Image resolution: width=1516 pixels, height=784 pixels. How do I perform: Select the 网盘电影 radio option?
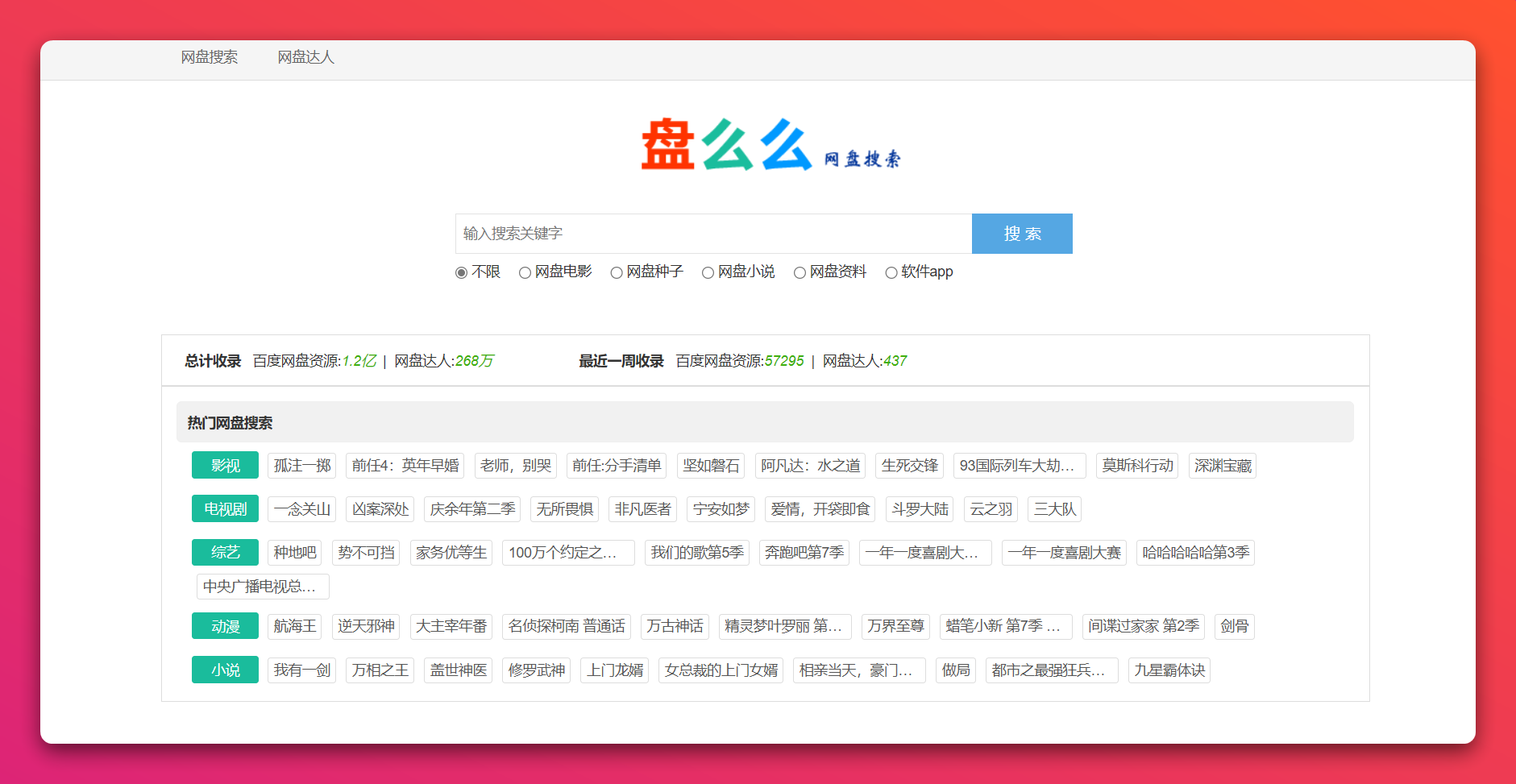click(525, 272)
